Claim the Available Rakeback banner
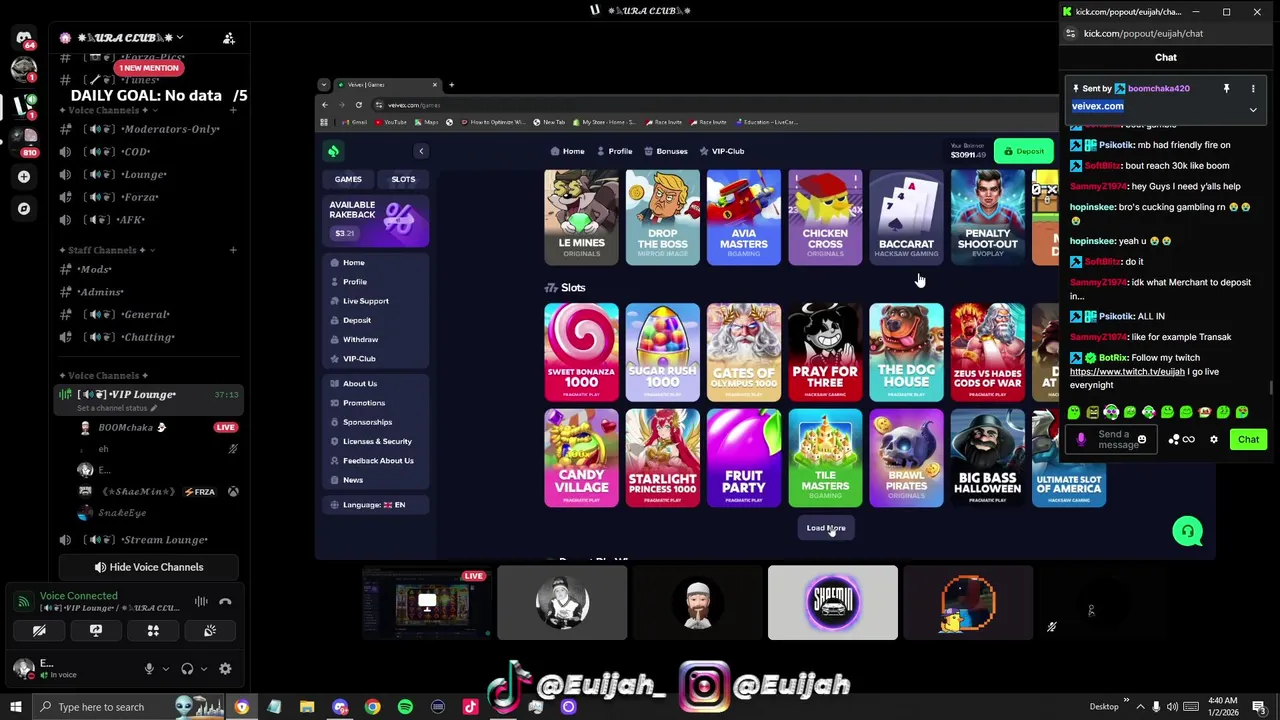This screenshot has height=720, width=1280. click(x=376, y=221)
